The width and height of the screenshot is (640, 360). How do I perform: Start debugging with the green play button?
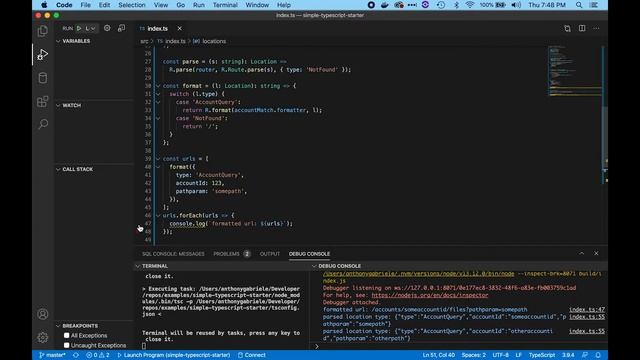(x=79, y=28)
